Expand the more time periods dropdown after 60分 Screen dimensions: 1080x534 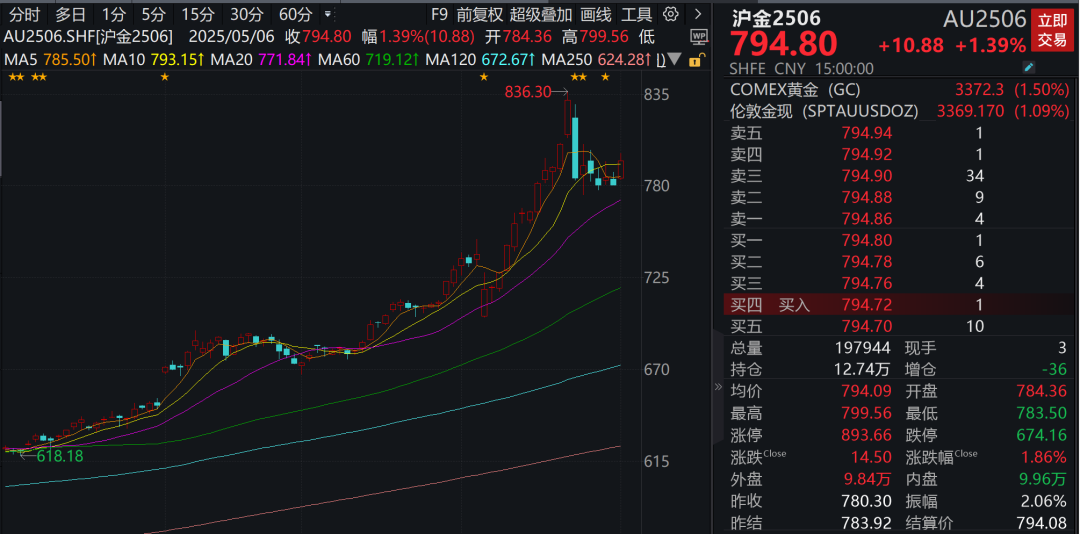pyautogui.click(x=327, y=15)
